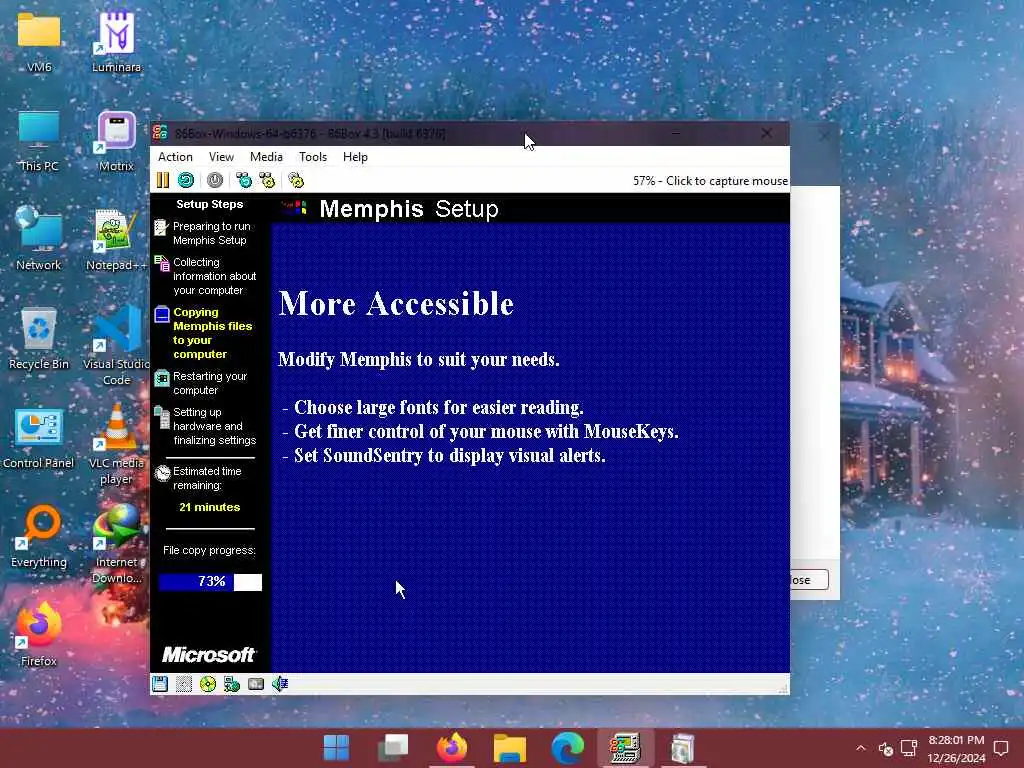Image resolution: width=1024 pixels, height=768 pixels.
Task: Pause the emulation in 86Box toolbar
Action: coord(163,180)
